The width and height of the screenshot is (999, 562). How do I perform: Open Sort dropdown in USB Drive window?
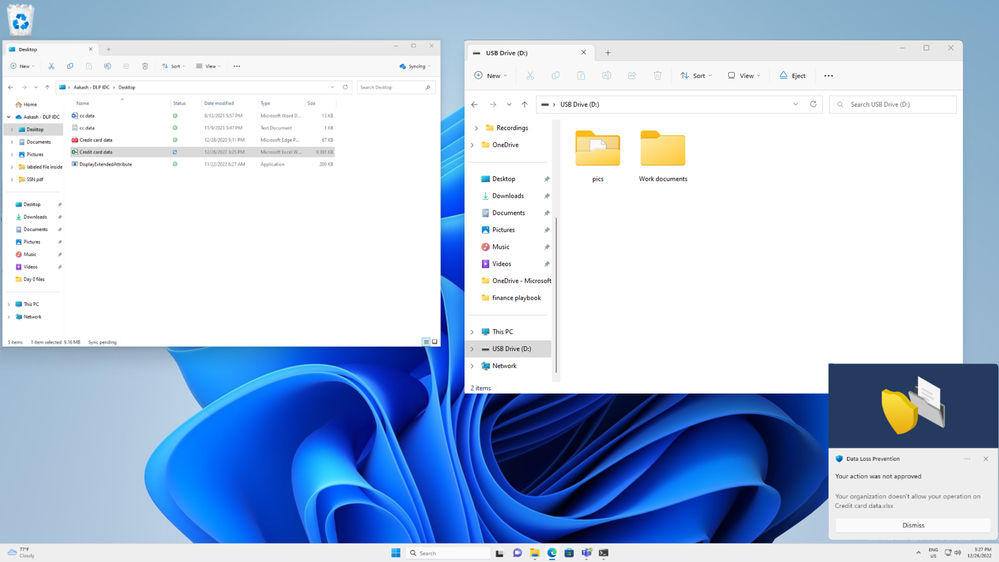696,75
